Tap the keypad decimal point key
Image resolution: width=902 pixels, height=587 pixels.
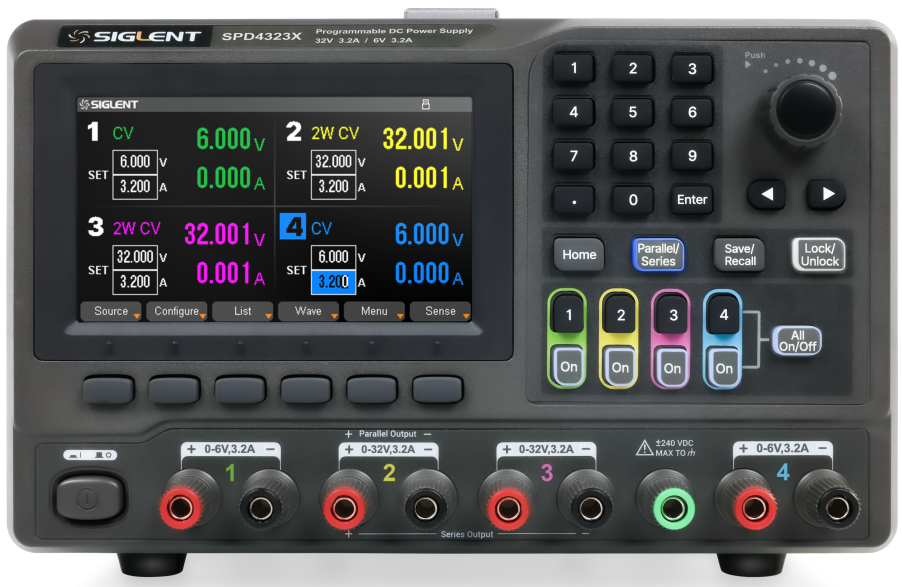click(574, 200)
